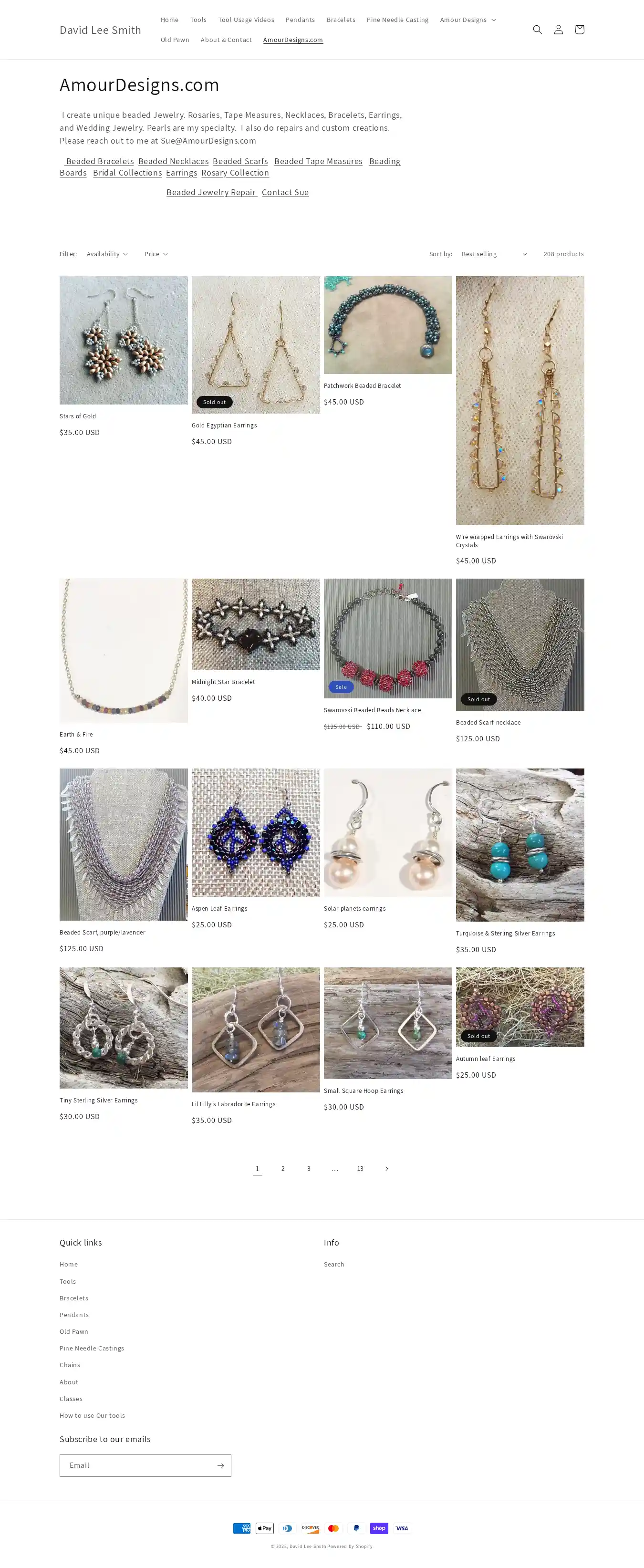Follow the Beaded Necklaces link

(x=173, y=161)
